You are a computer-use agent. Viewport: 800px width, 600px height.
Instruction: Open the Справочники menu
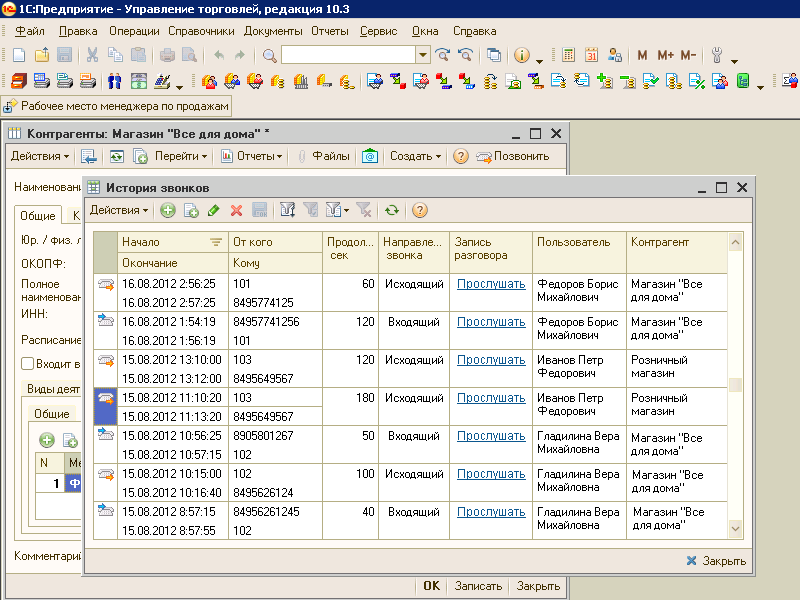pos(201,31)
